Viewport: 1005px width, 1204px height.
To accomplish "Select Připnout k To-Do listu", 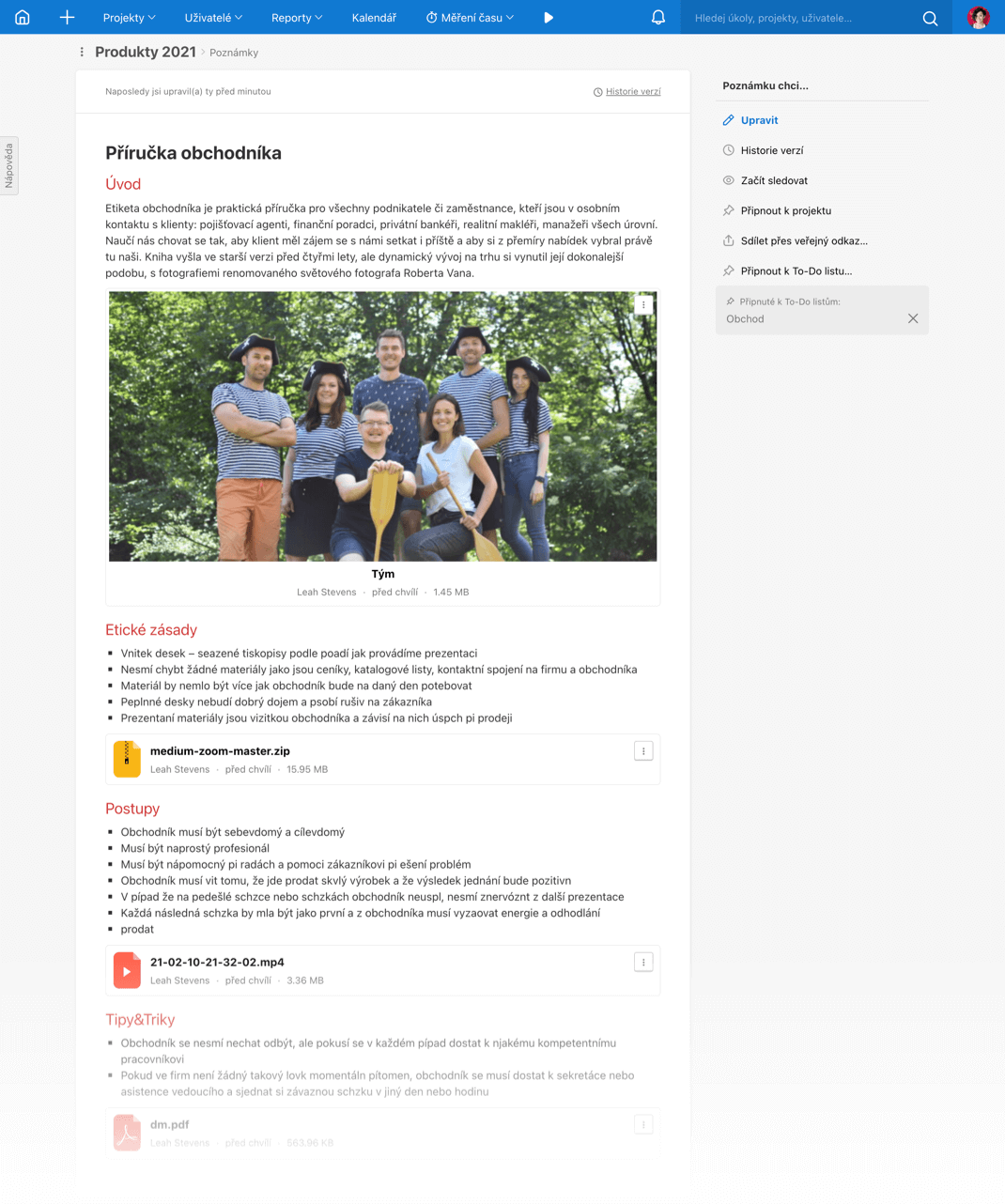I will [x=796, y=270].
